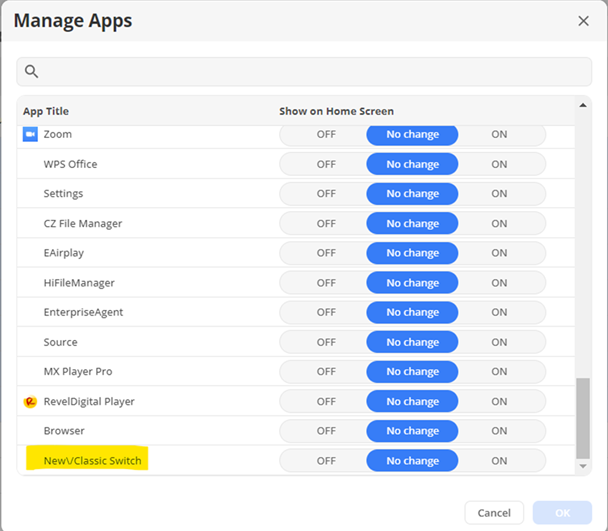Set CZ File Manager to ON

pyautogui.click(x=499, y=223)
